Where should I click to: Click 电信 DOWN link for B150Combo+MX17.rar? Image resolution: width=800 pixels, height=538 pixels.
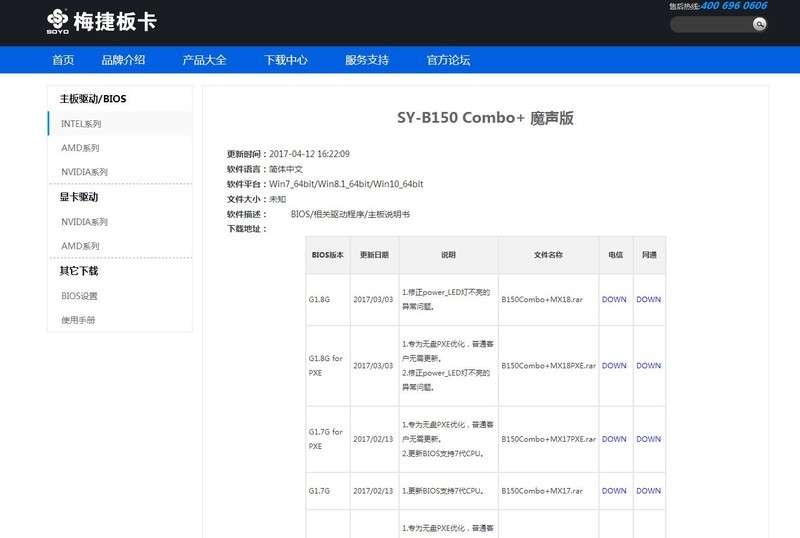click(614, 491)
